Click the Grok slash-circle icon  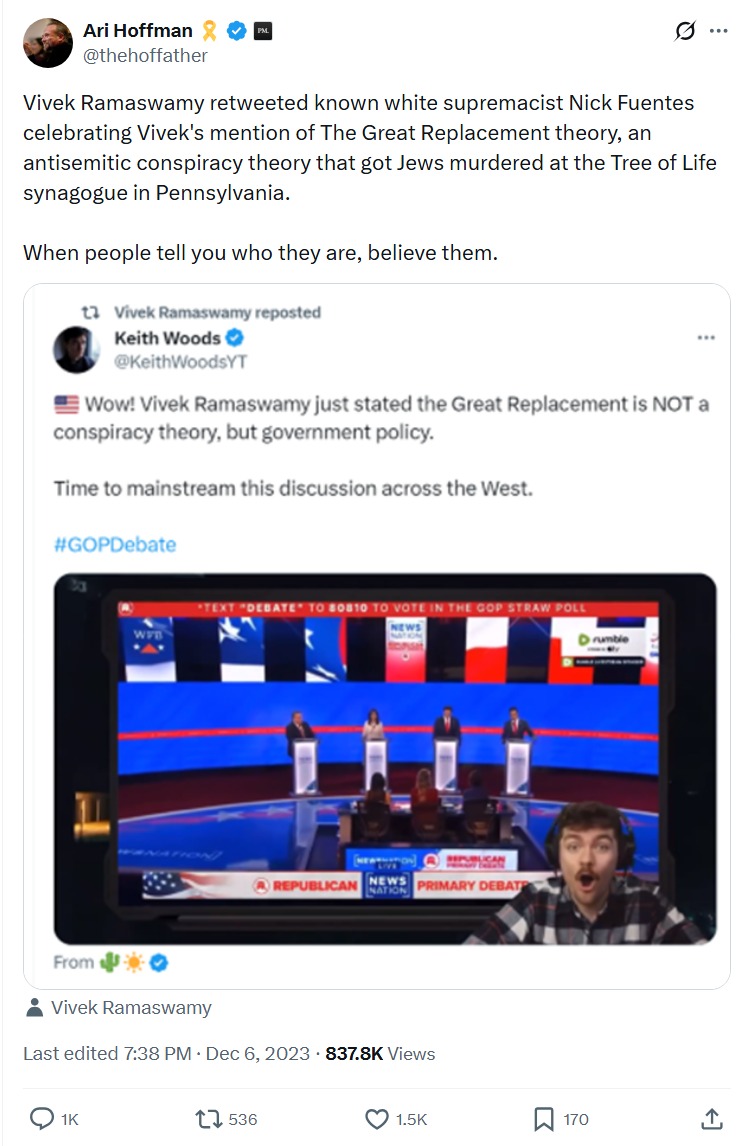pyautogui.click(x=685, y=31)
